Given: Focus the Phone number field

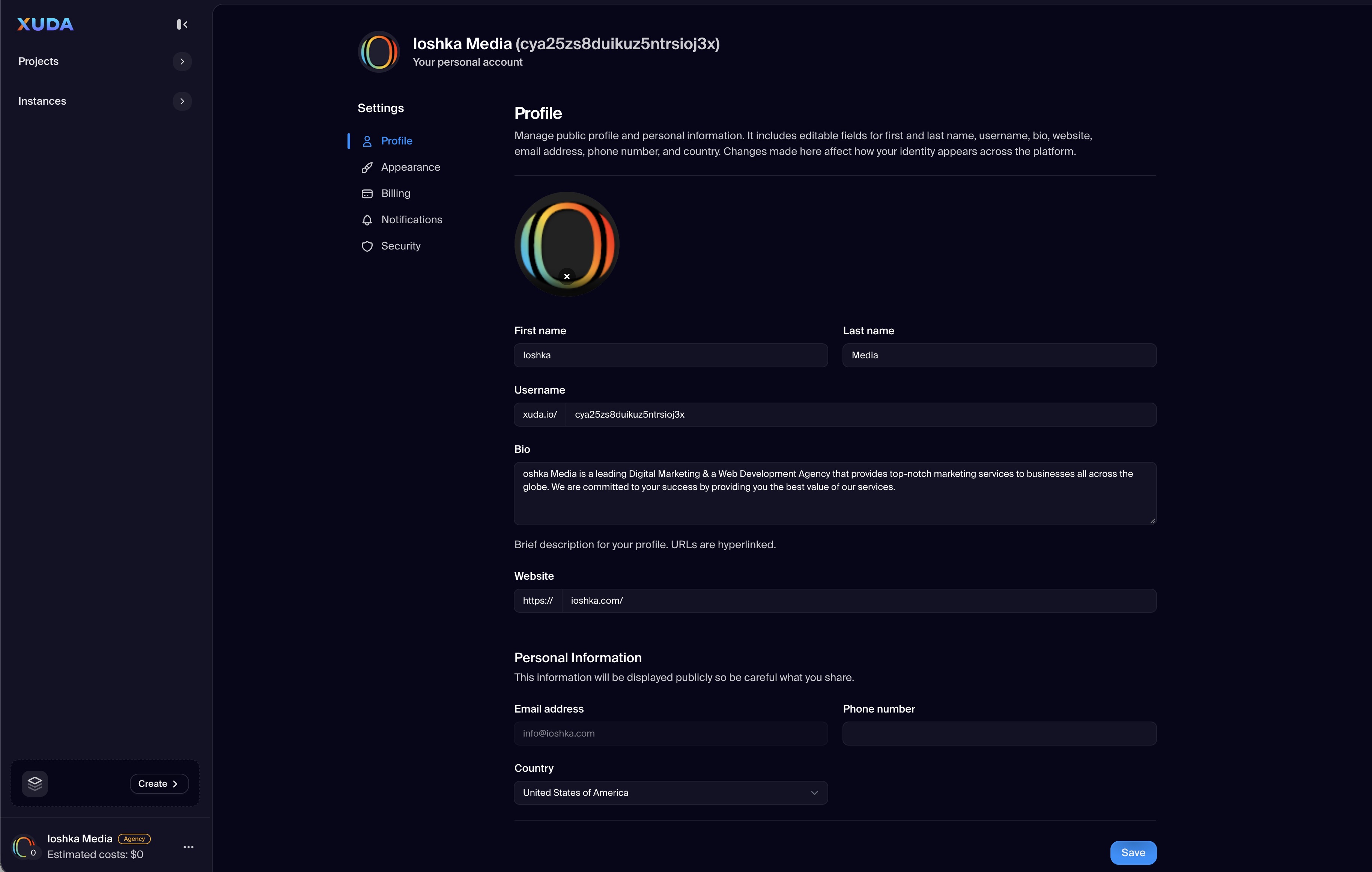Looking at the screenshot, I should coord(999,733).
